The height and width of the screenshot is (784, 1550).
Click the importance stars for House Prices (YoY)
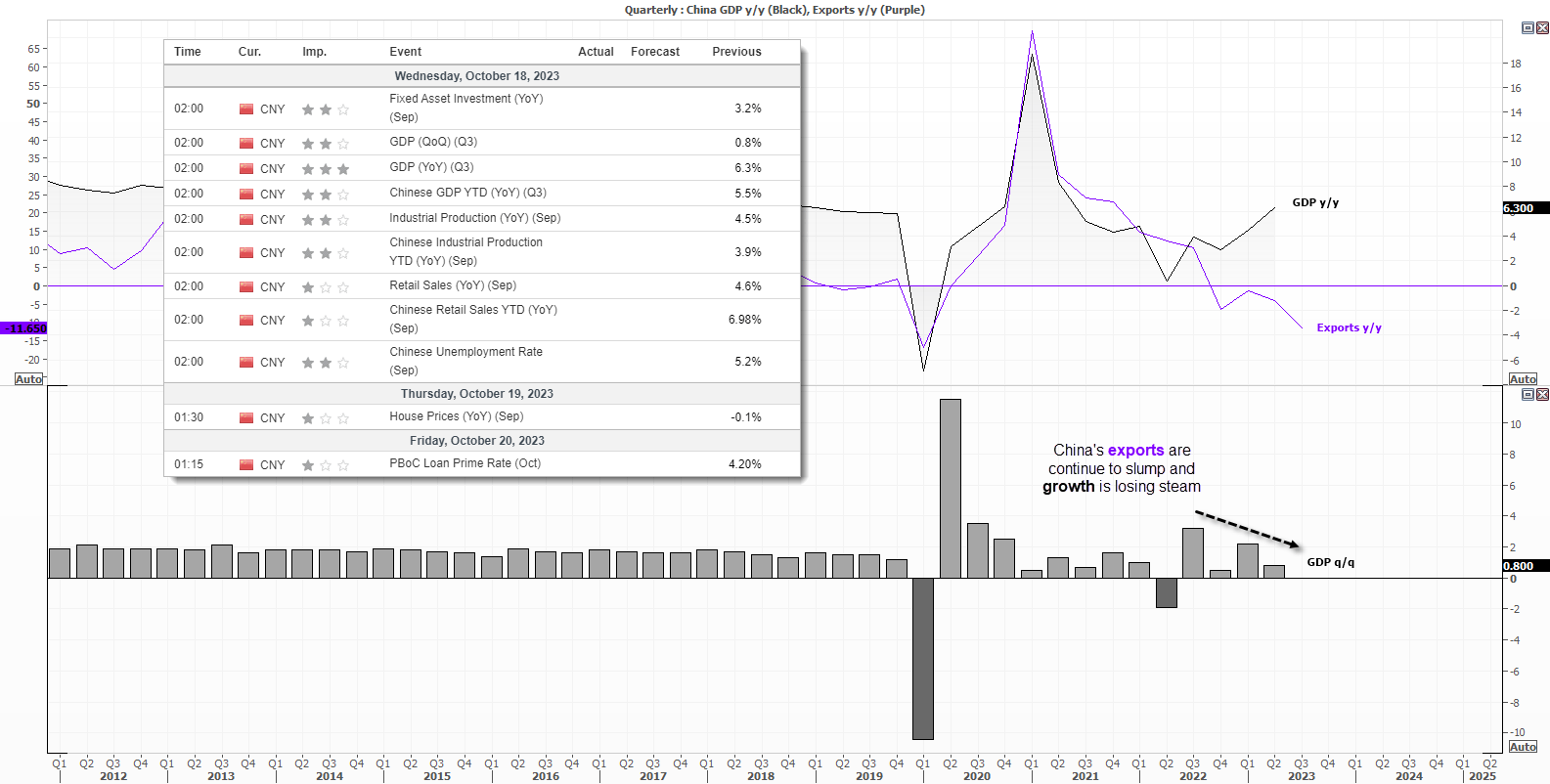[x=325, y=418]
